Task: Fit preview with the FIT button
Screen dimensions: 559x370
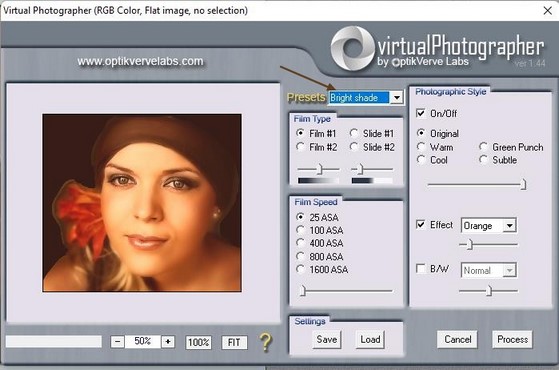Action: tap(234, 342)
